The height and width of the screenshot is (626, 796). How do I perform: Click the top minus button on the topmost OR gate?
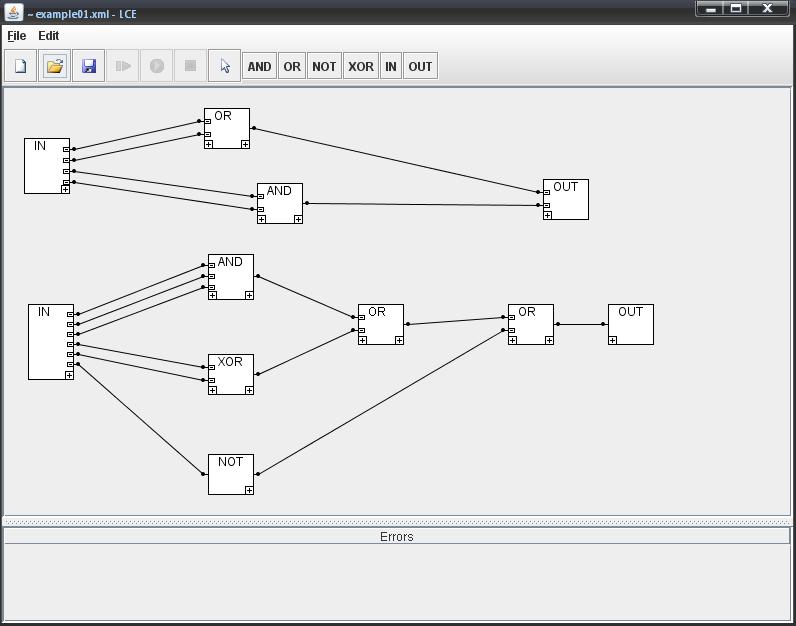[208, 121]
